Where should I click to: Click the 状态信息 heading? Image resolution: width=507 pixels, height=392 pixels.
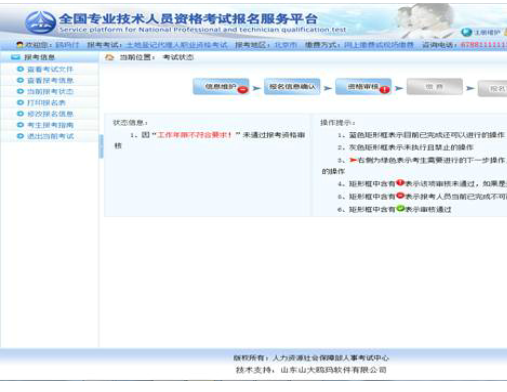(130, 123)
